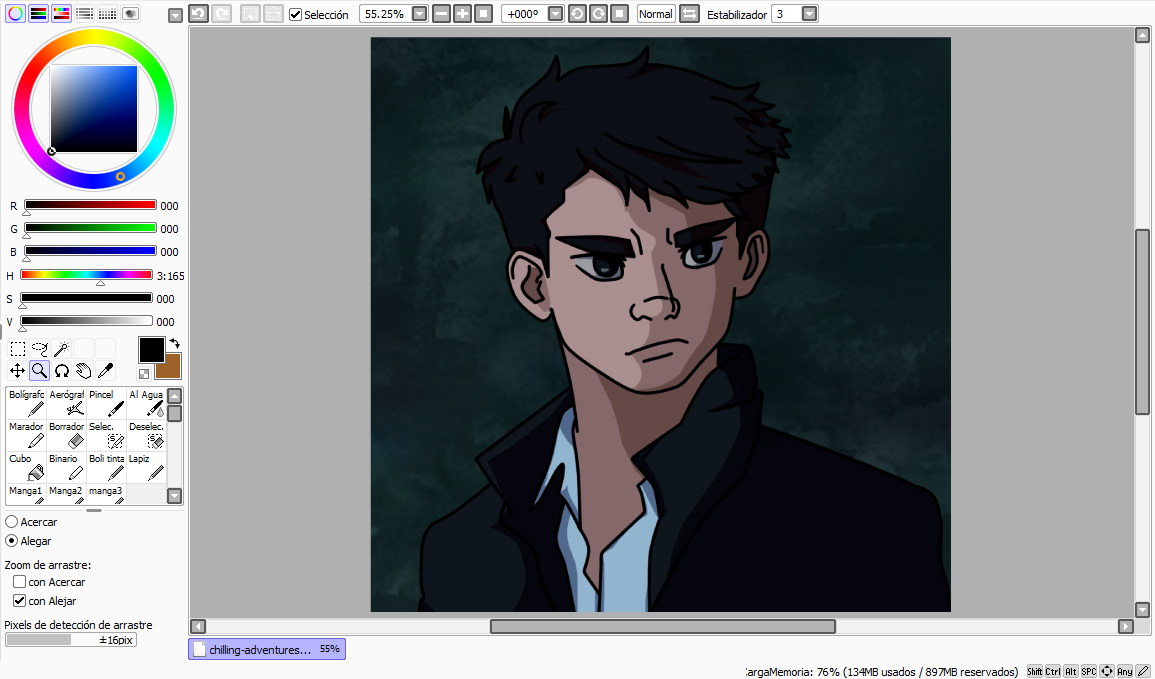This screenshot has width=1155, height=679.
Task: Swap foreground and background colors
Action: (x=175, y=344)
